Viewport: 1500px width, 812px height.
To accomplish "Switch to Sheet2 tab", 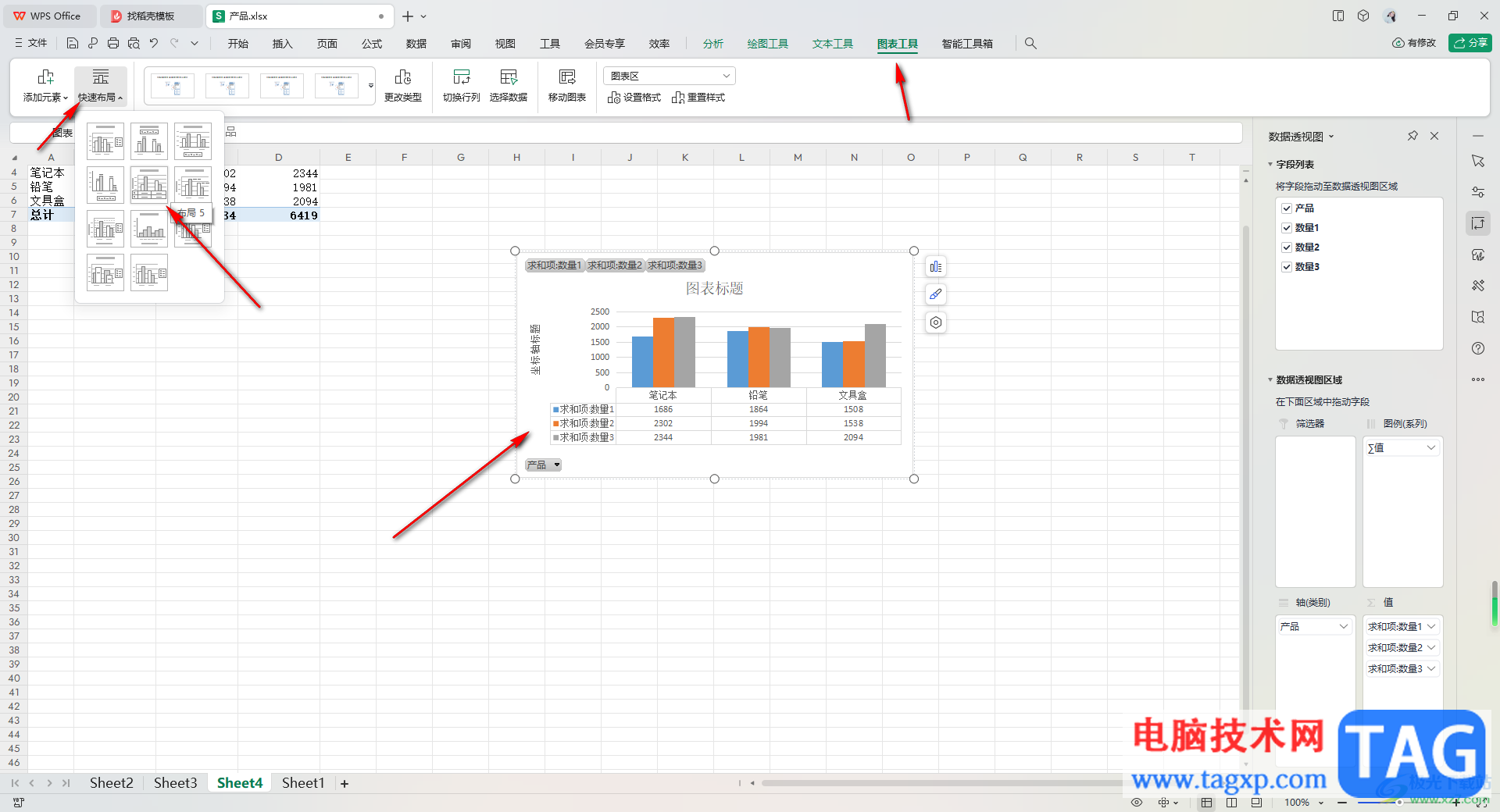I will tap(112, 783).
